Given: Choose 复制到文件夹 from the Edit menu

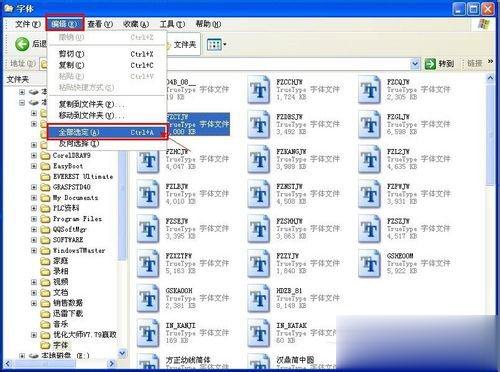Looking at the screenshot, I should (107, 104).
